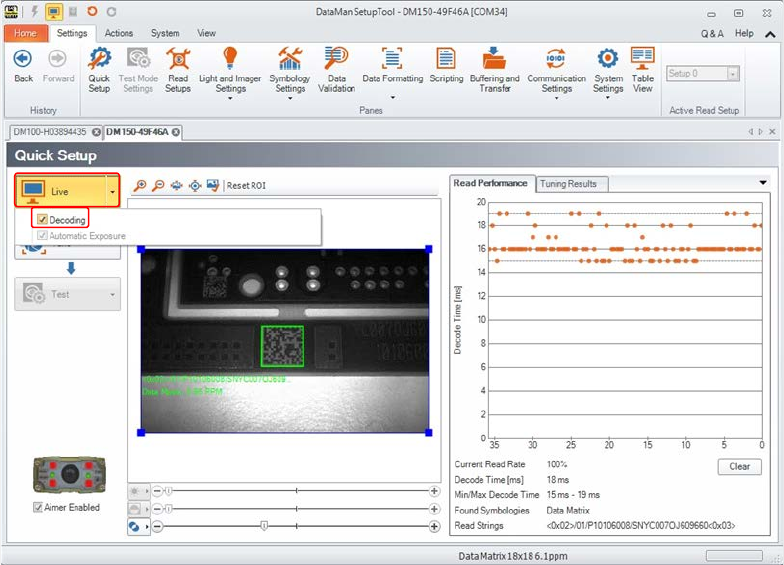
Task: Click the bottom slider's handle
Action: point(264,526)
